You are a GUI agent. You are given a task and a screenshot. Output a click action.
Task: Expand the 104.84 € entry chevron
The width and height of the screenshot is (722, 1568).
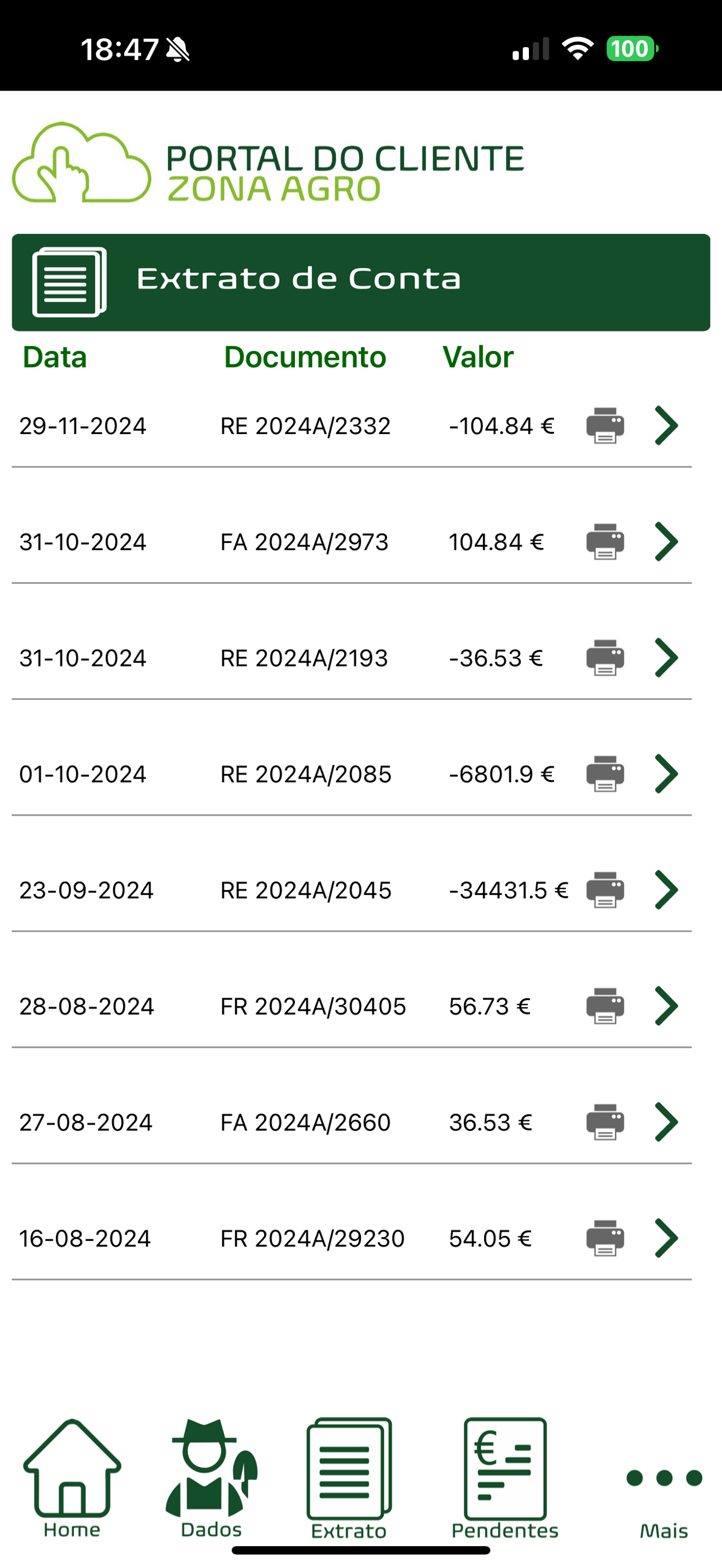[x=666, y=542]
